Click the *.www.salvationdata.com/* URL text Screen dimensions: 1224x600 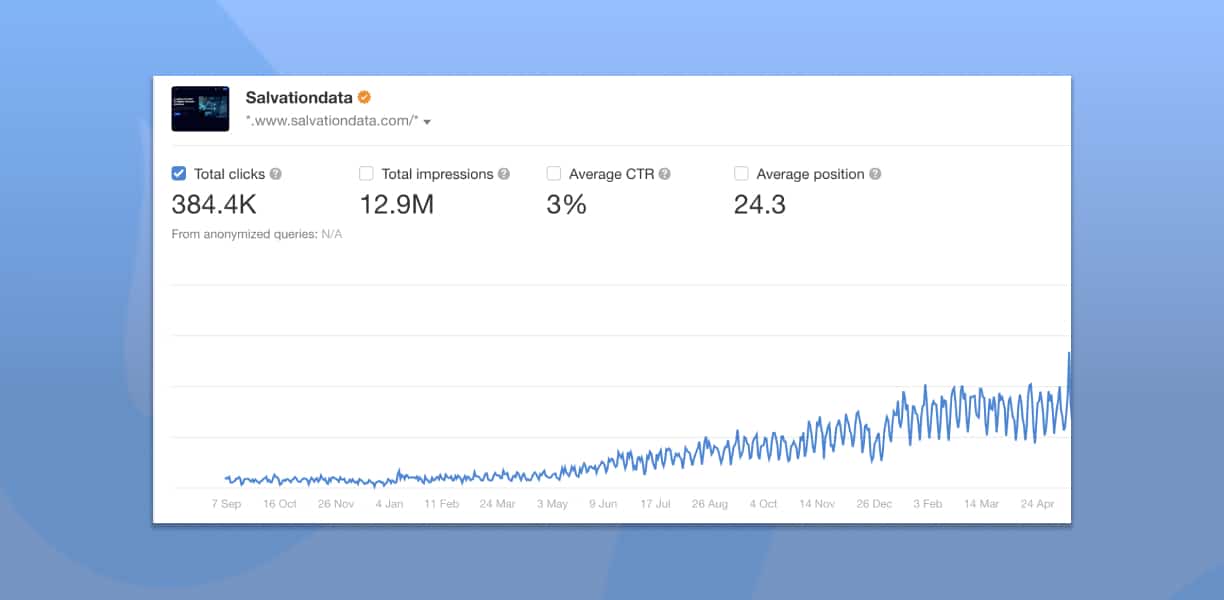click(332, 122)
